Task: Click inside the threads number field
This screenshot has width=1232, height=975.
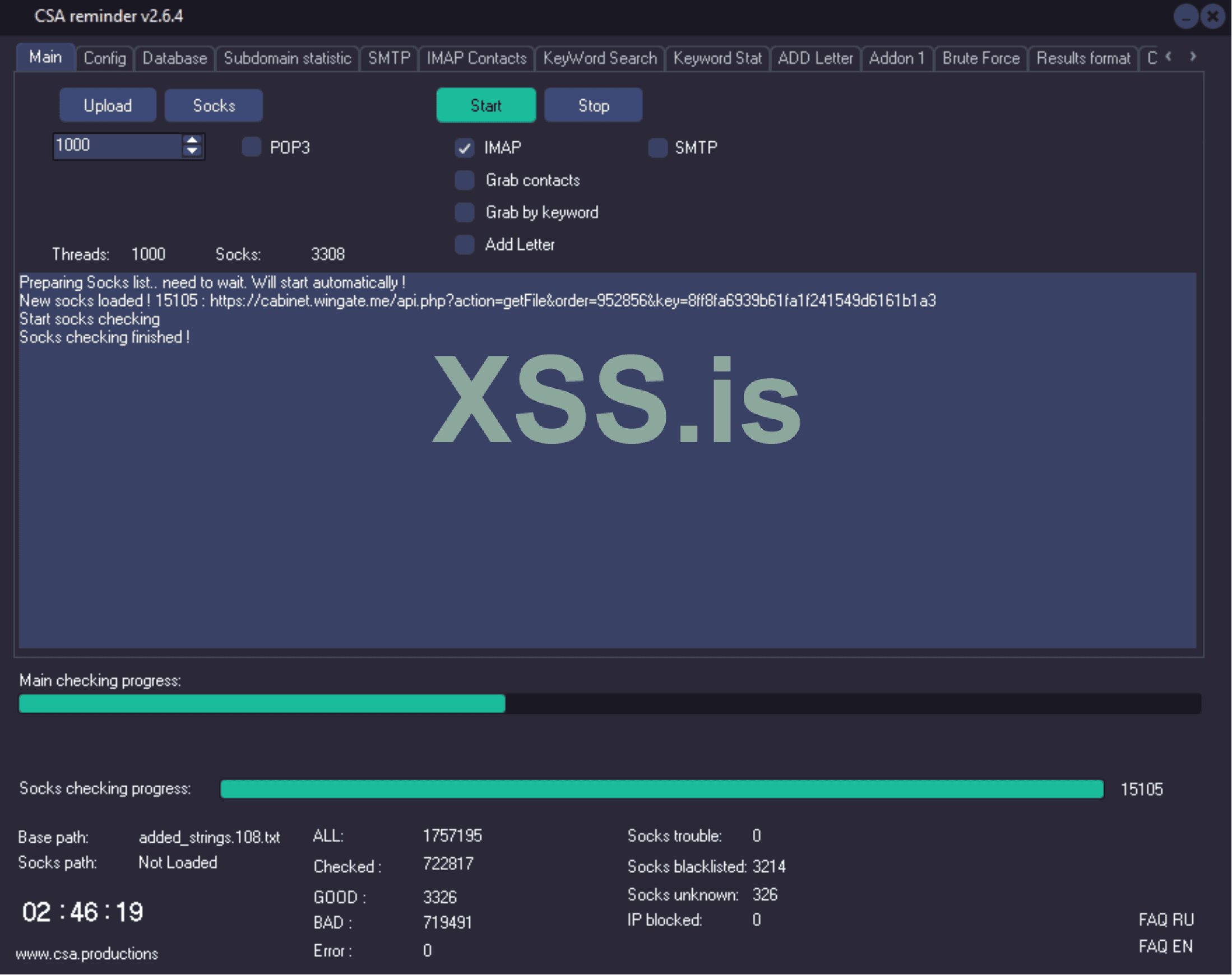Action: pyautogui.click(x=117, y=146)
